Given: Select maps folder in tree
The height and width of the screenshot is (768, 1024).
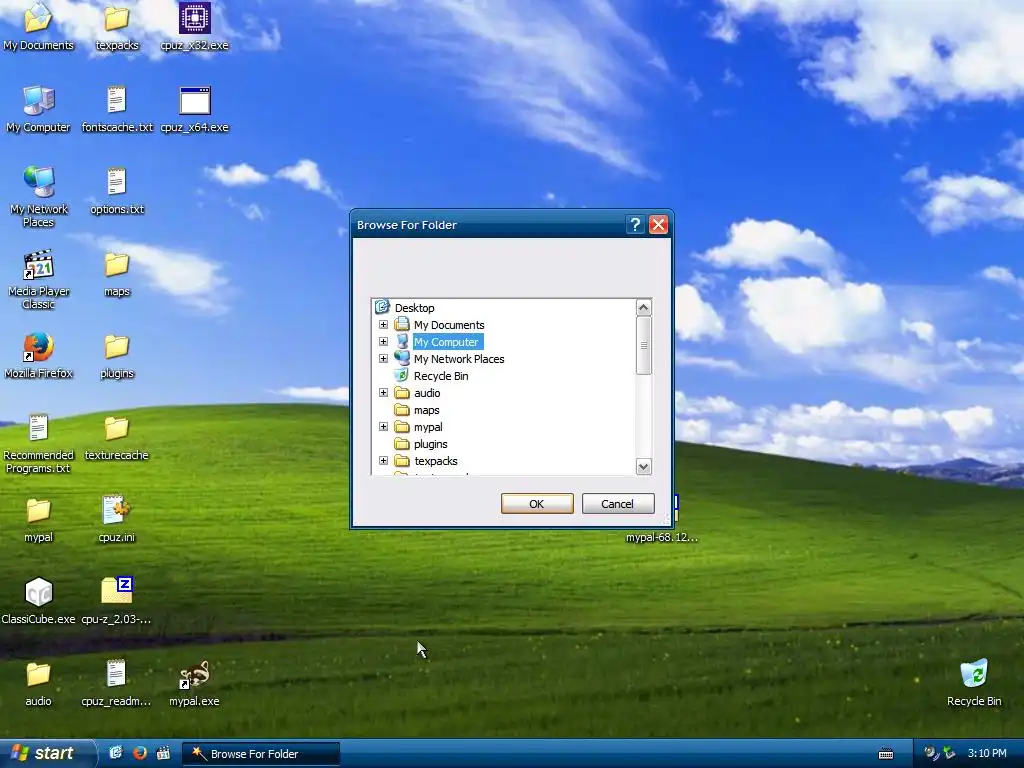Looking at the screenshot, I should pyautogui.click(x=426, y=410).
